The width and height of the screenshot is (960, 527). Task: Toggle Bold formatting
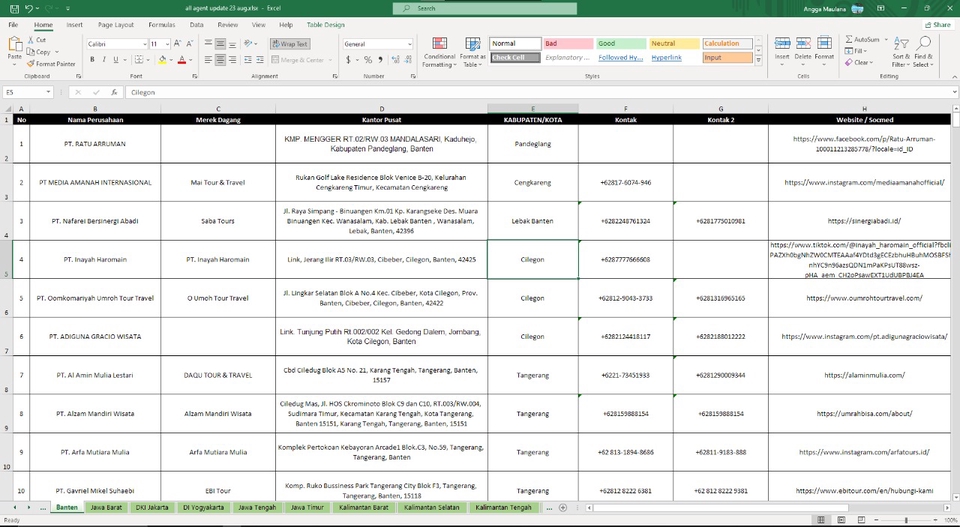point(92,60)
